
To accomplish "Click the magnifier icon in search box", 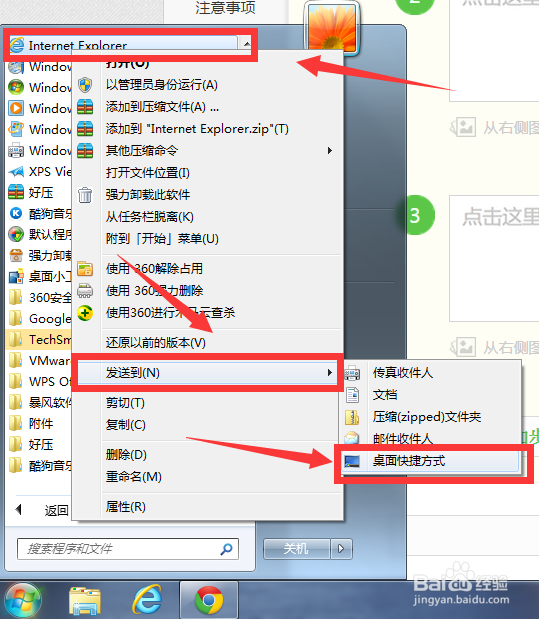I will 226,549.
